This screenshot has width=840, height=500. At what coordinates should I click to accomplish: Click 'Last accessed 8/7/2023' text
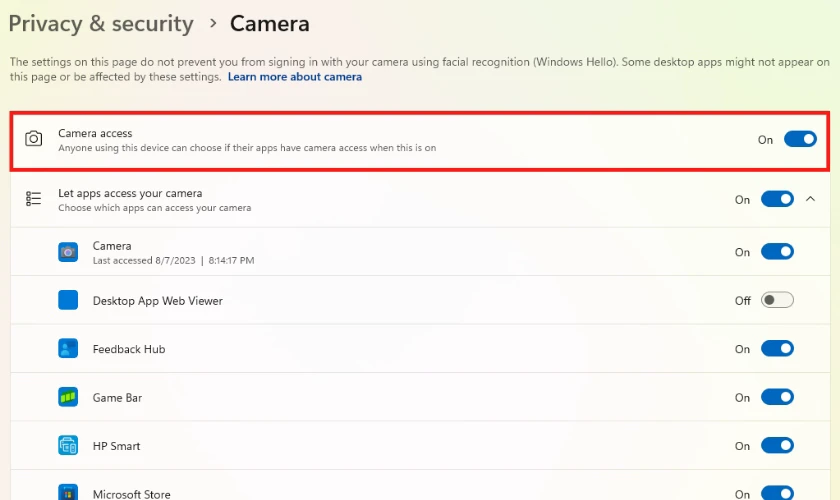pos(144,260)
